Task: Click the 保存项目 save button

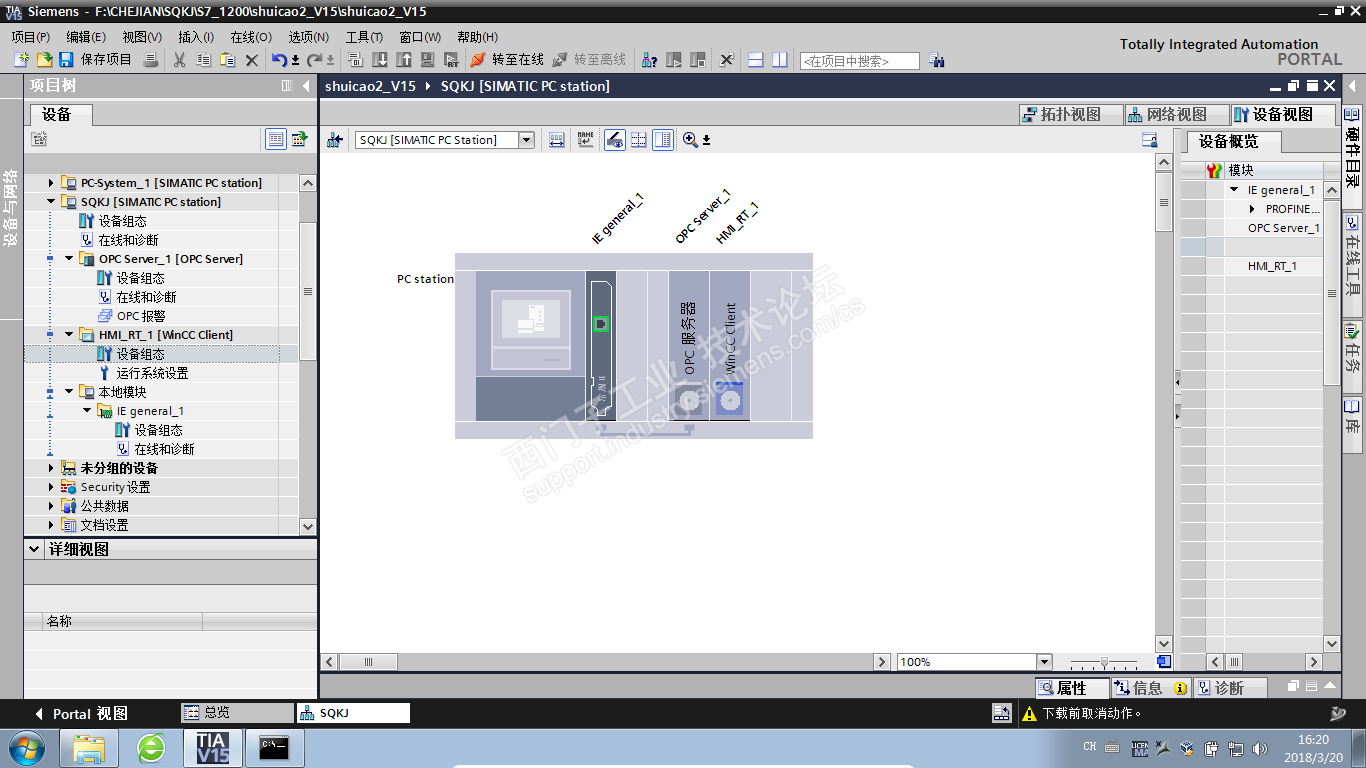Action: [95, 60]
